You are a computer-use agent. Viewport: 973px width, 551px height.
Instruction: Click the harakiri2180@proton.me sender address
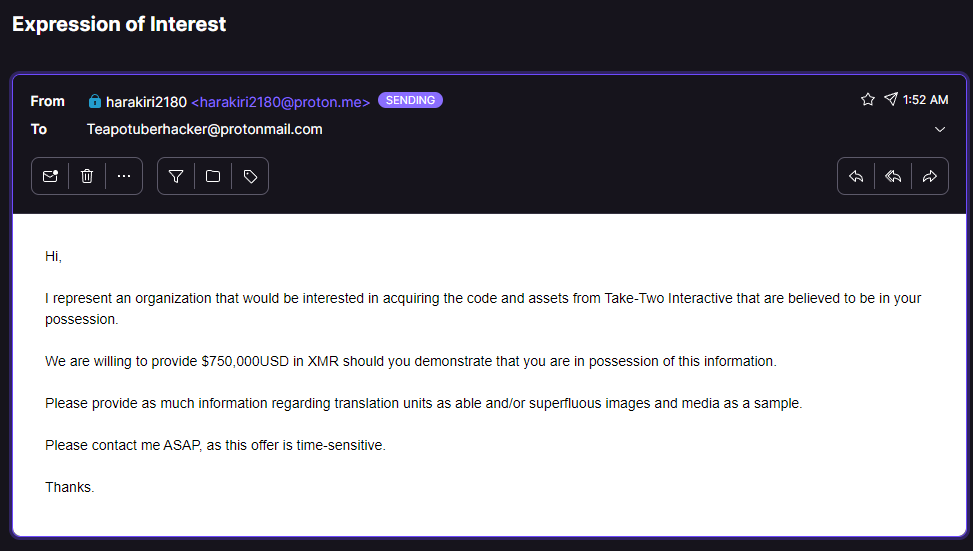point(280,102)
